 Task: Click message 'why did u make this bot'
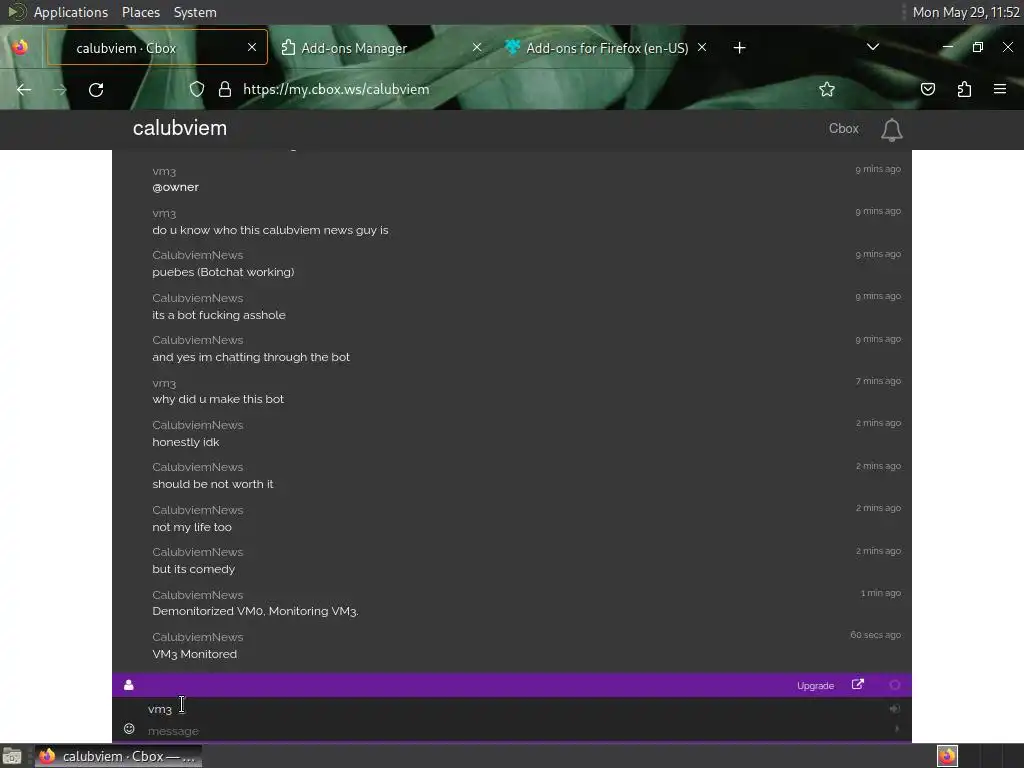coord(218,399)
